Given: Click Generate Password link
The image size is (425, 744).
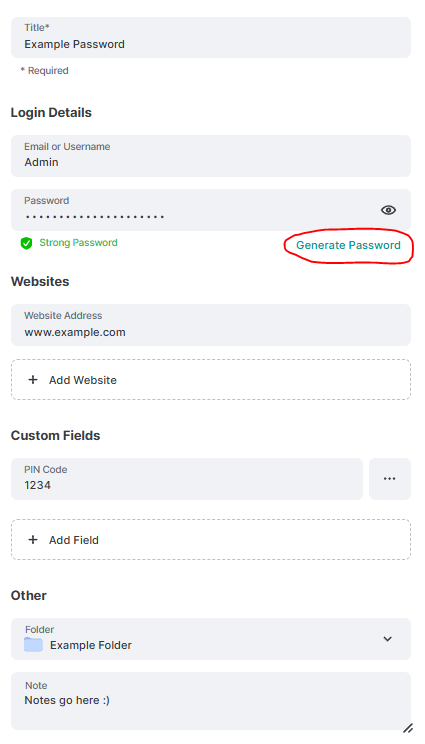Looking at the screenshot, I should [348, 245].
